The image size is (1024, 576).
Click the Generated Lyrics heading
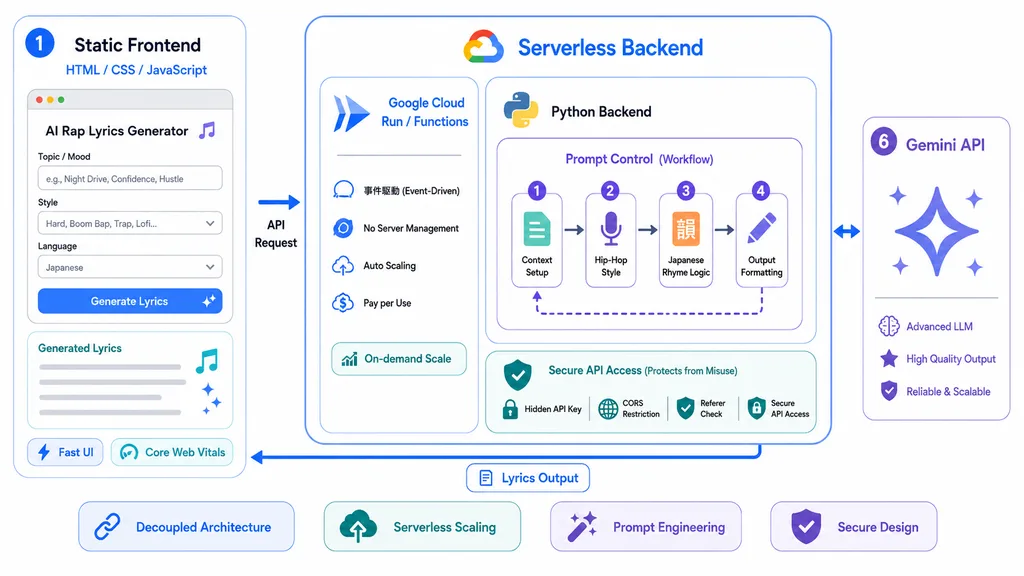(x=80, y=348)
